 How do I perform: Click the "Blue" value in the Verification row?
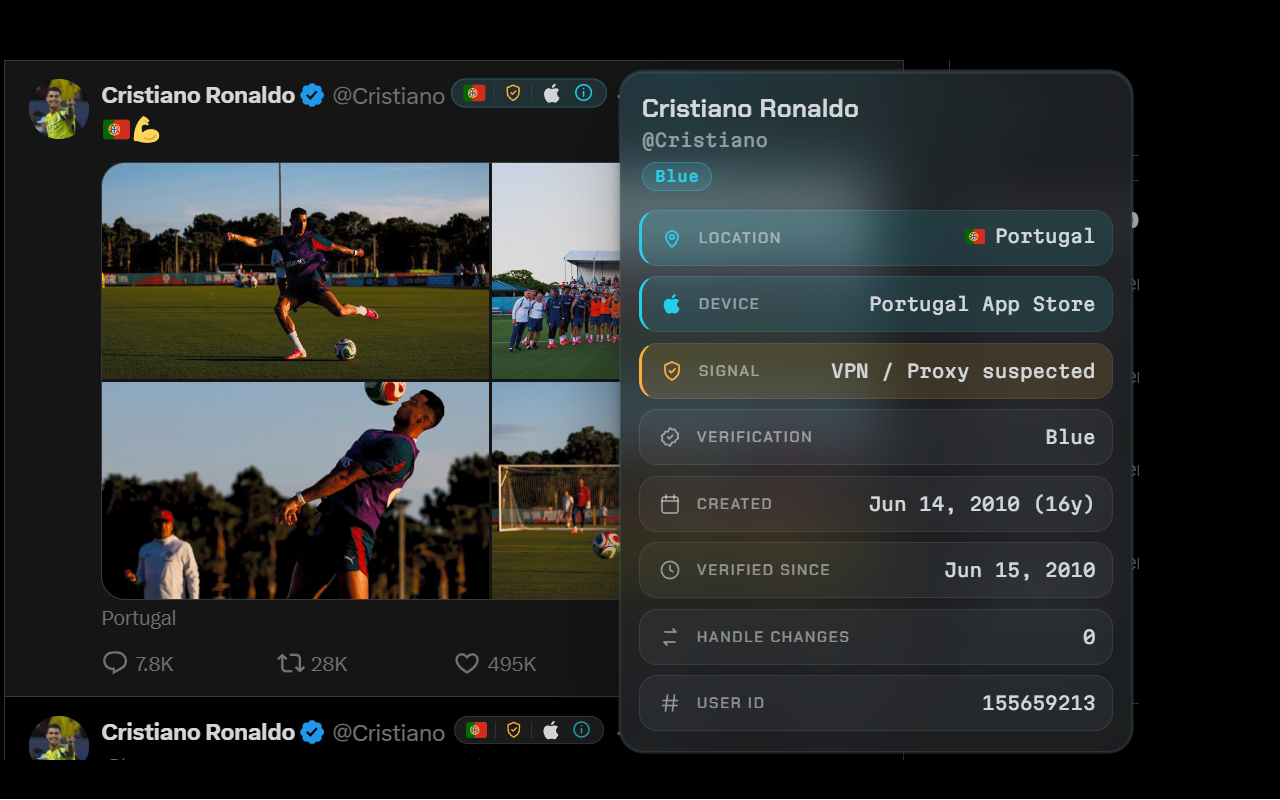1070,437
